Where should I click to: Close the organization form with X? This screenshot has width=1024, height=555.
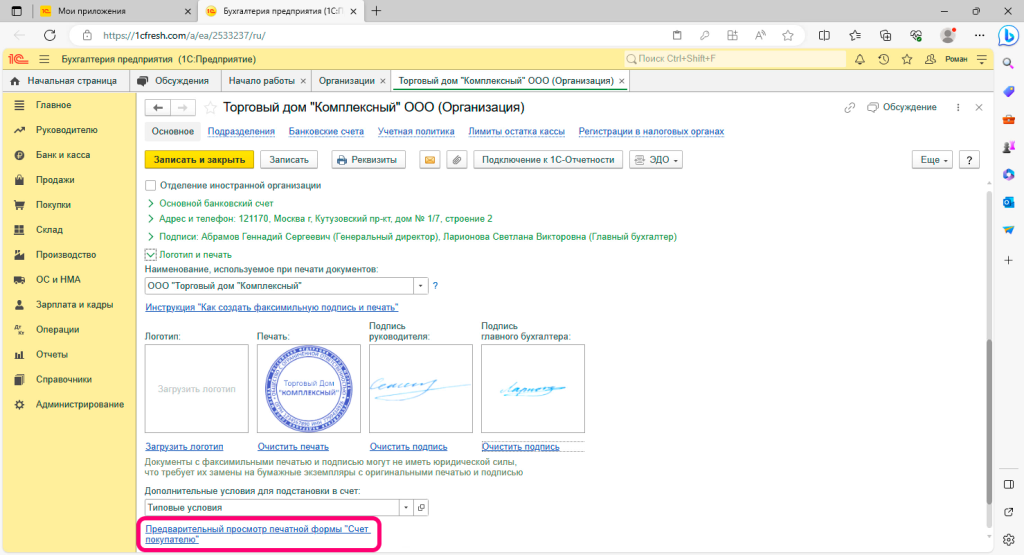(x=978, y=108)
